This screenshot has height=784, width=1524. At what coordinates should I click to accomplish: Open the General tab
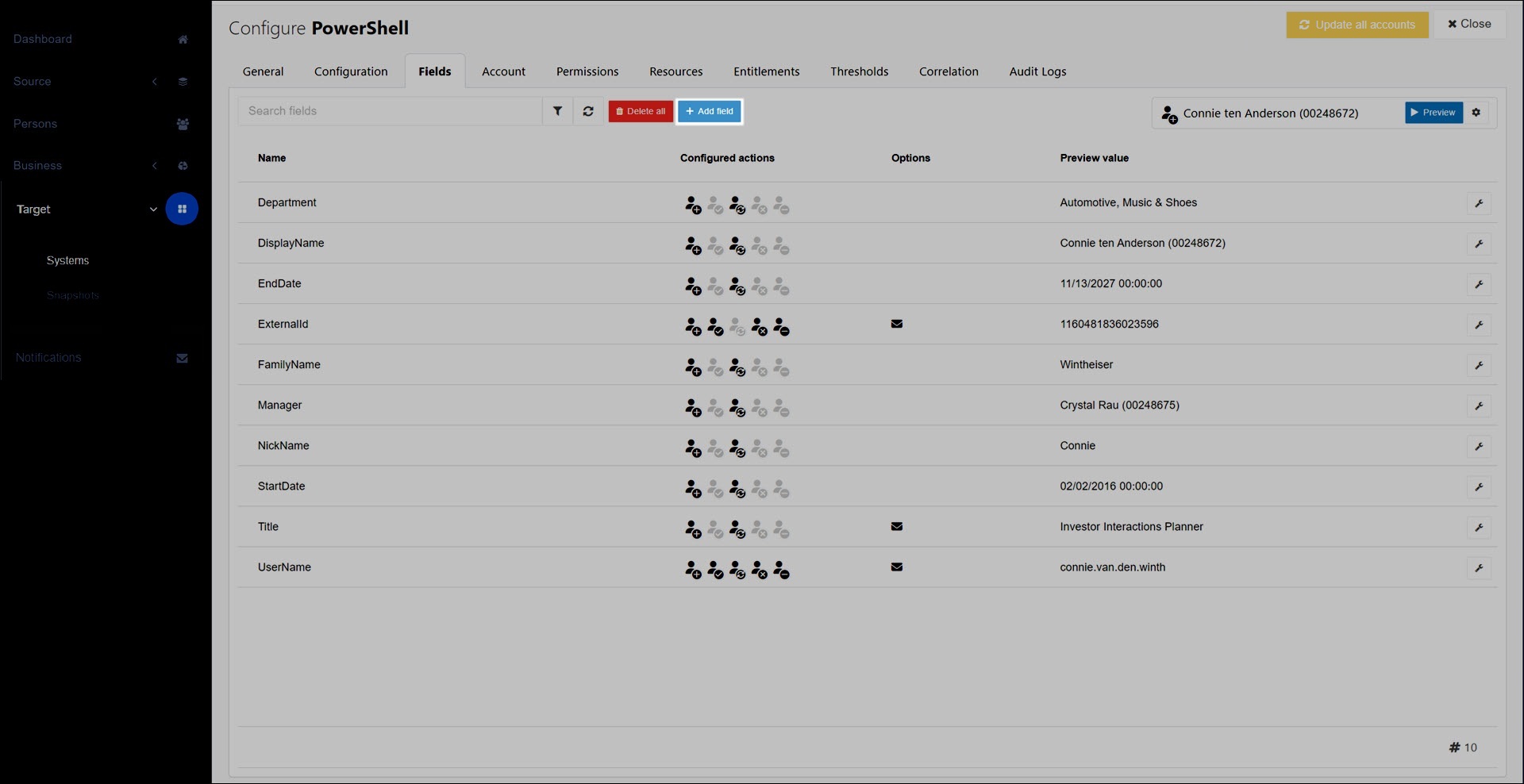(x=263, y=71)
